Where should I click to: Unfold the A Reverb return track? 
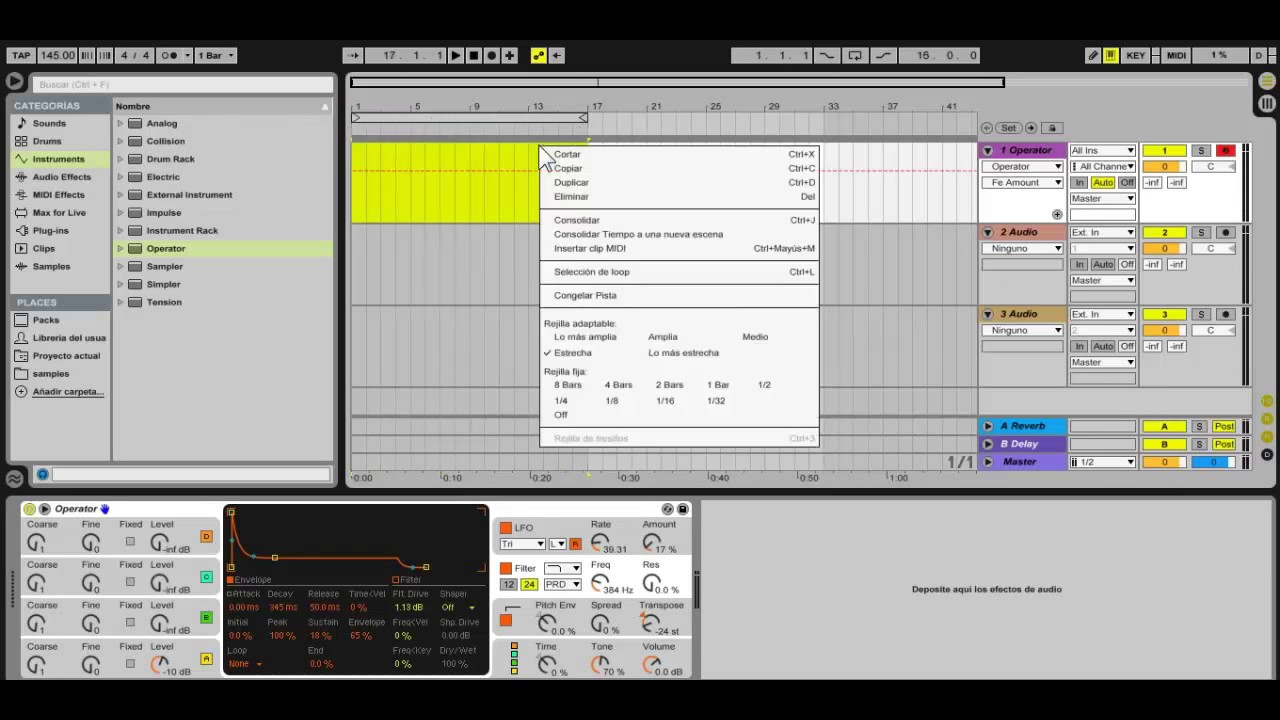988,426
